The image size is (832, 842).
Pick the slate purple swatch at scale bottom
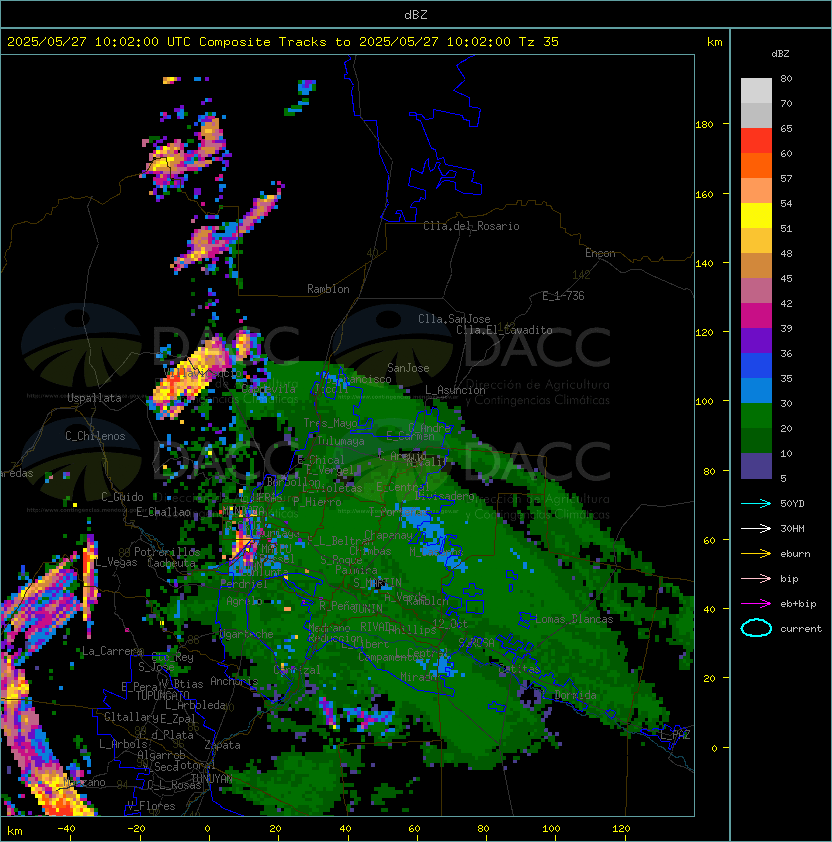tap(756, 466)
